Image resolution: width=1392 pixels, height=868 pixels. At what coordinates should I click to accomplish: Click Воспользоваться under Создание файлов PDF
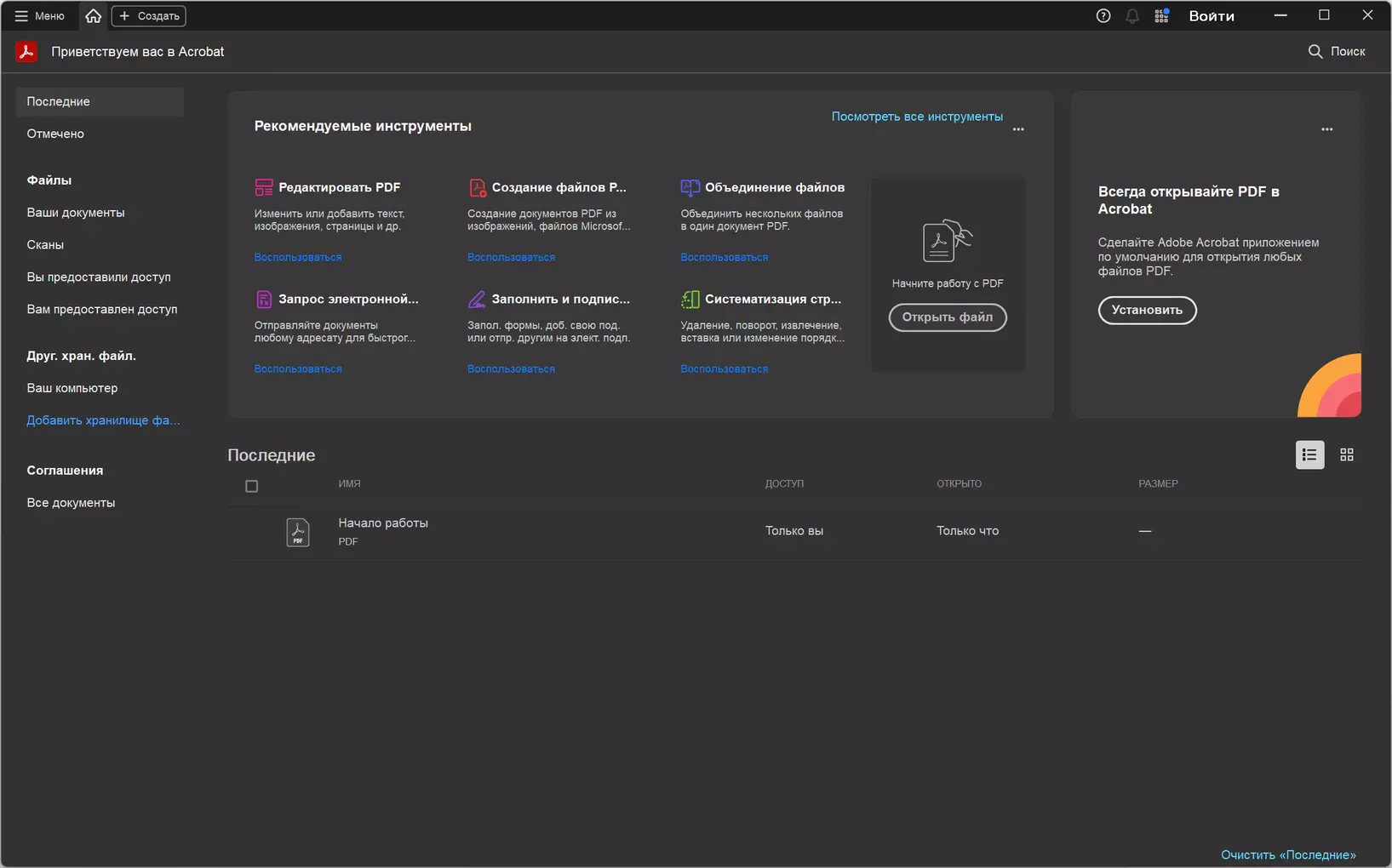[511, 257]
